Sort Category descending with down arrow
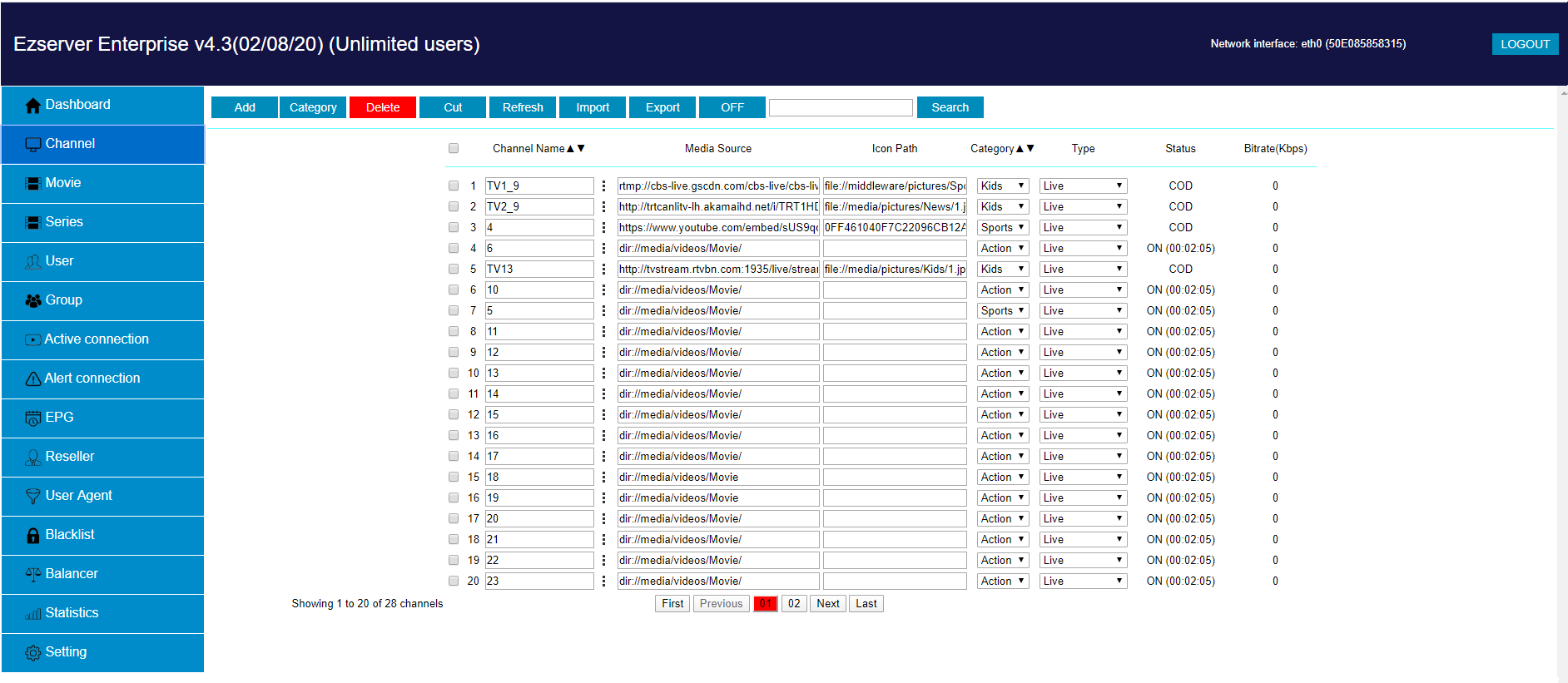Image resolution: width=1568 pixels, height=683 pixels. pyautogui.click(x=1030, y=148)
